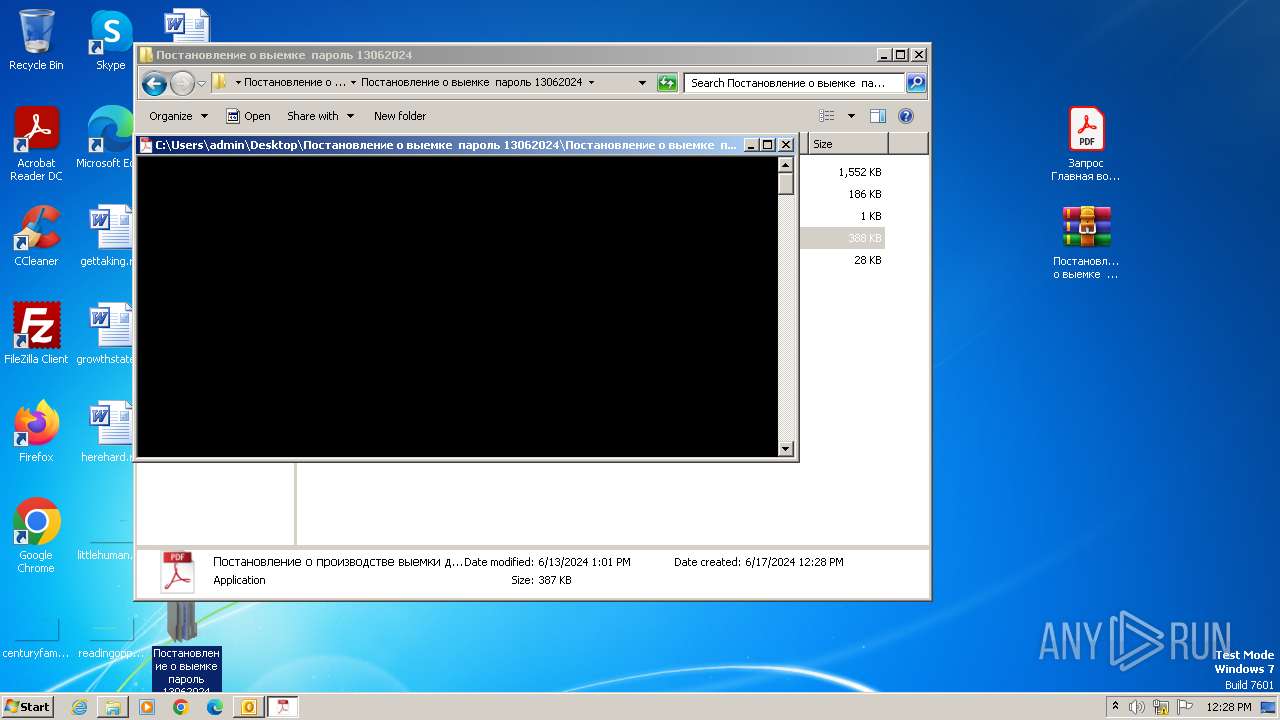
Task: Open the Recycle Bin desktop icon
Action: [36, 40]
